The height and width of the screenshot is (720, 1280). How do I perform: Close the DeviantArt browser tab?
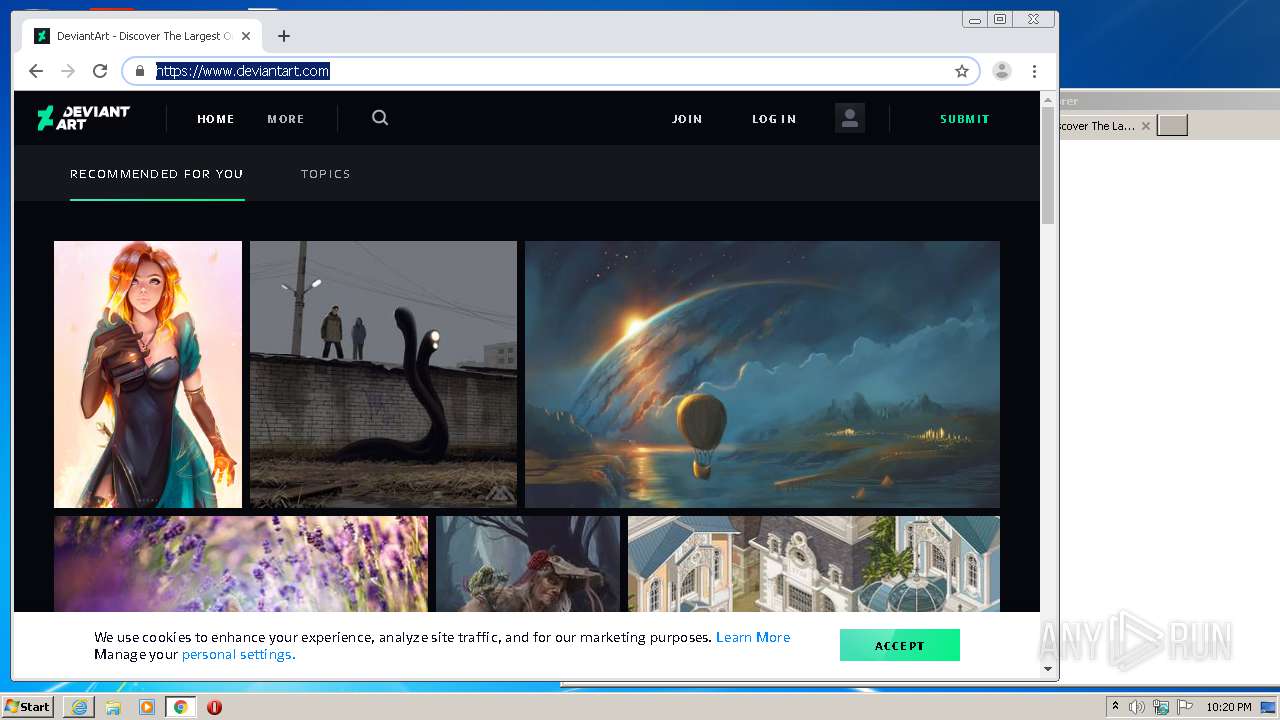[x=246, y=36]
